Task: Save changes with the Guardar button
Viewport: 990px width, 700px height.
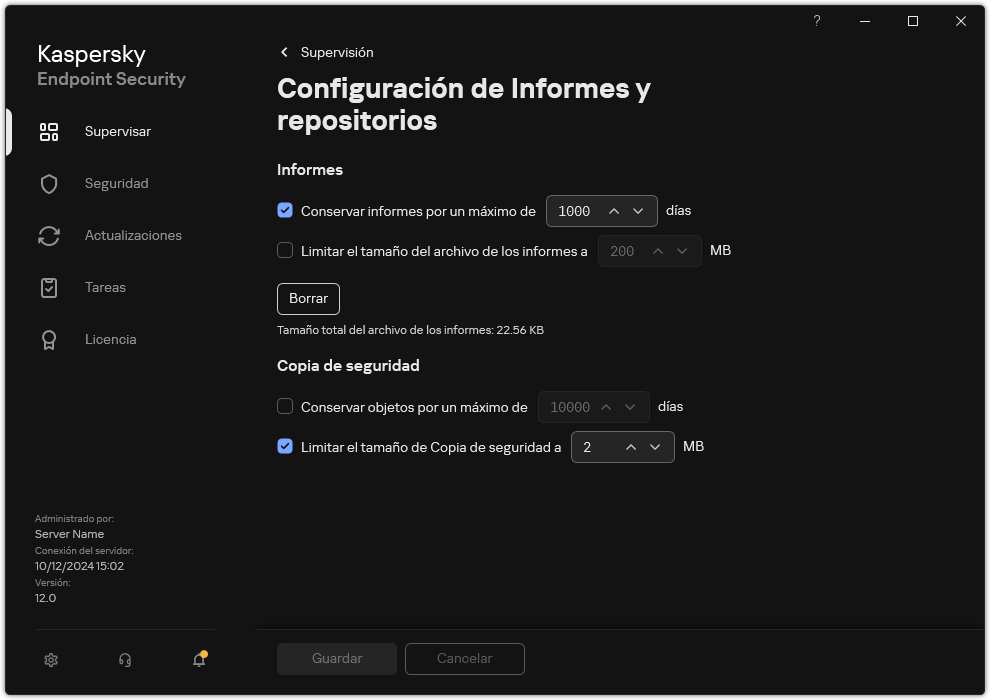Action: tap(336, 658)
